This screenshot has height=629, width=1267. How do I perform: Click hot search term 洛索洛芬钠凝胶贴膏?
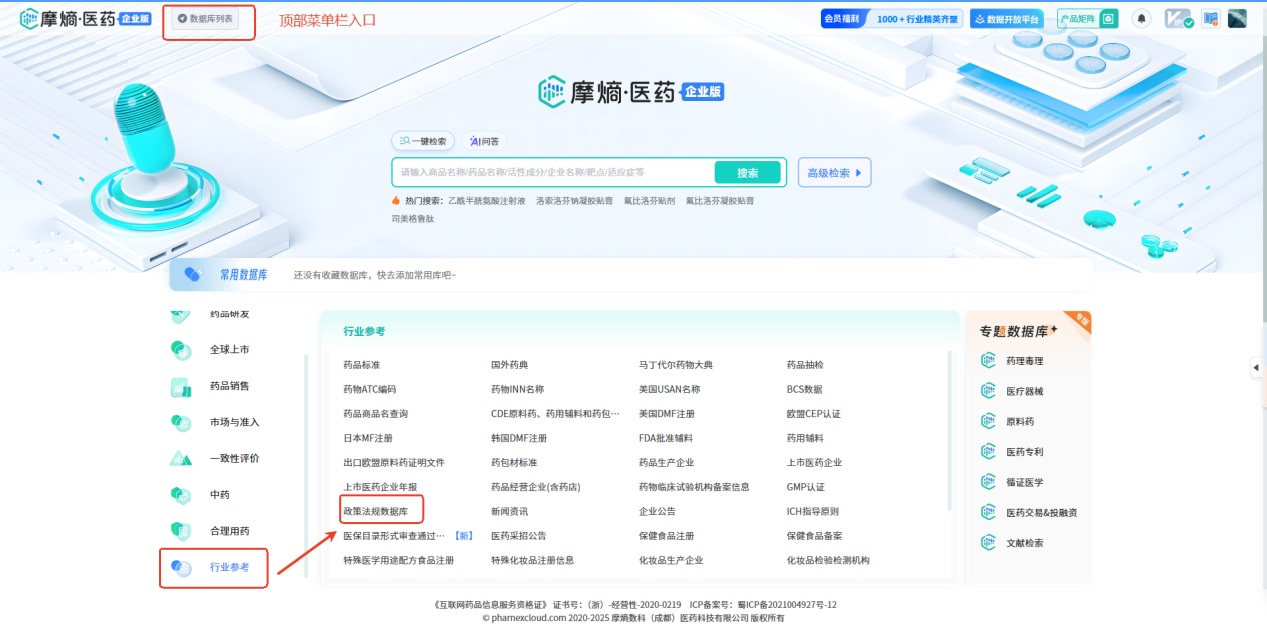[575, 201]
